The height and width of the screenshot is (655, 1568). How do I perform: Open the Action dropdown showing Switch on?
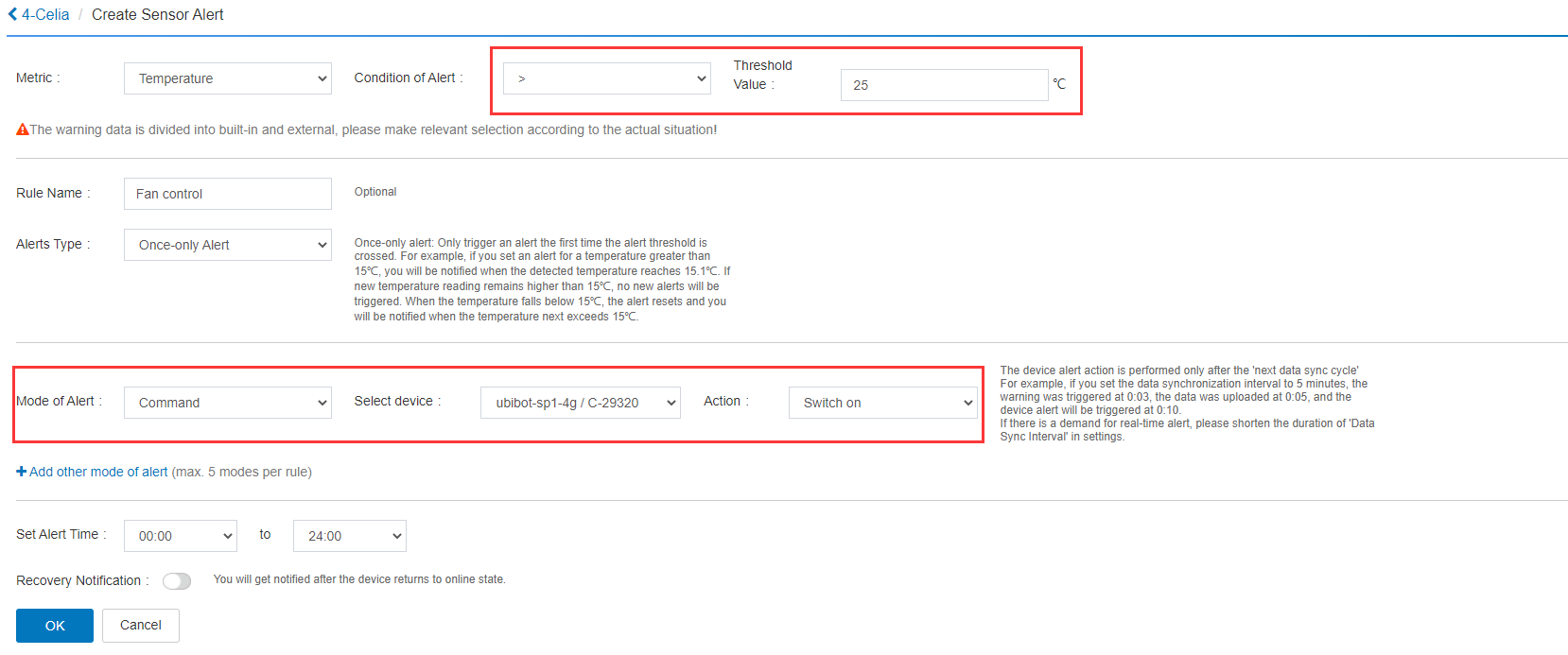(x=883, y=403)
